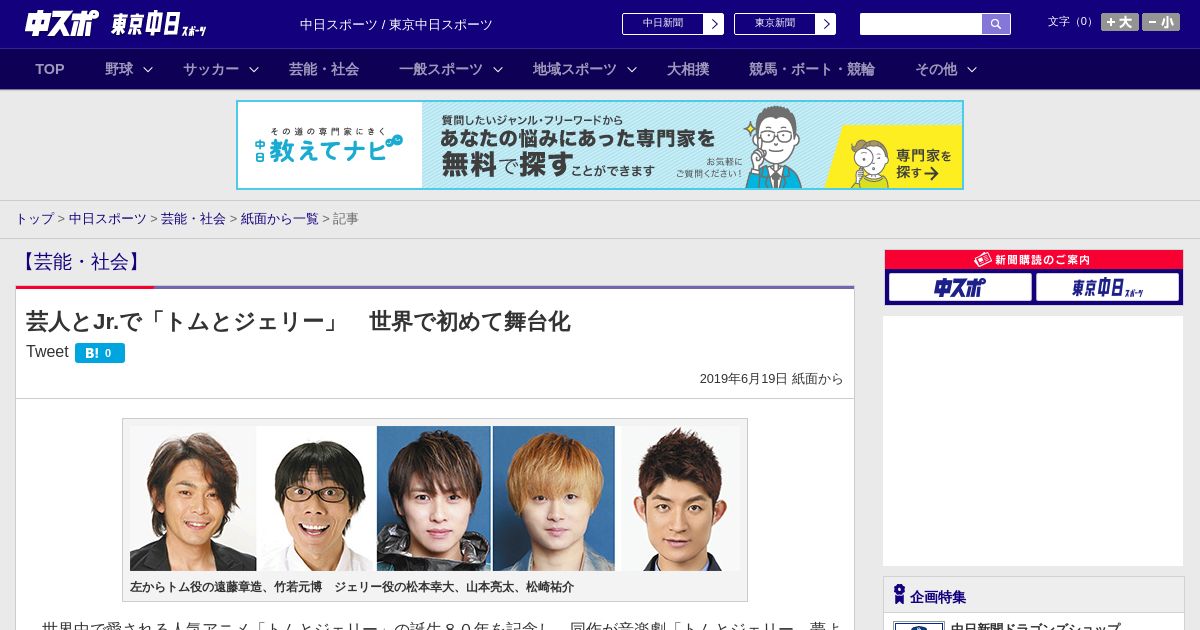Click the search magnifier button
1200x630 pixels.
[x=996, y=24]
